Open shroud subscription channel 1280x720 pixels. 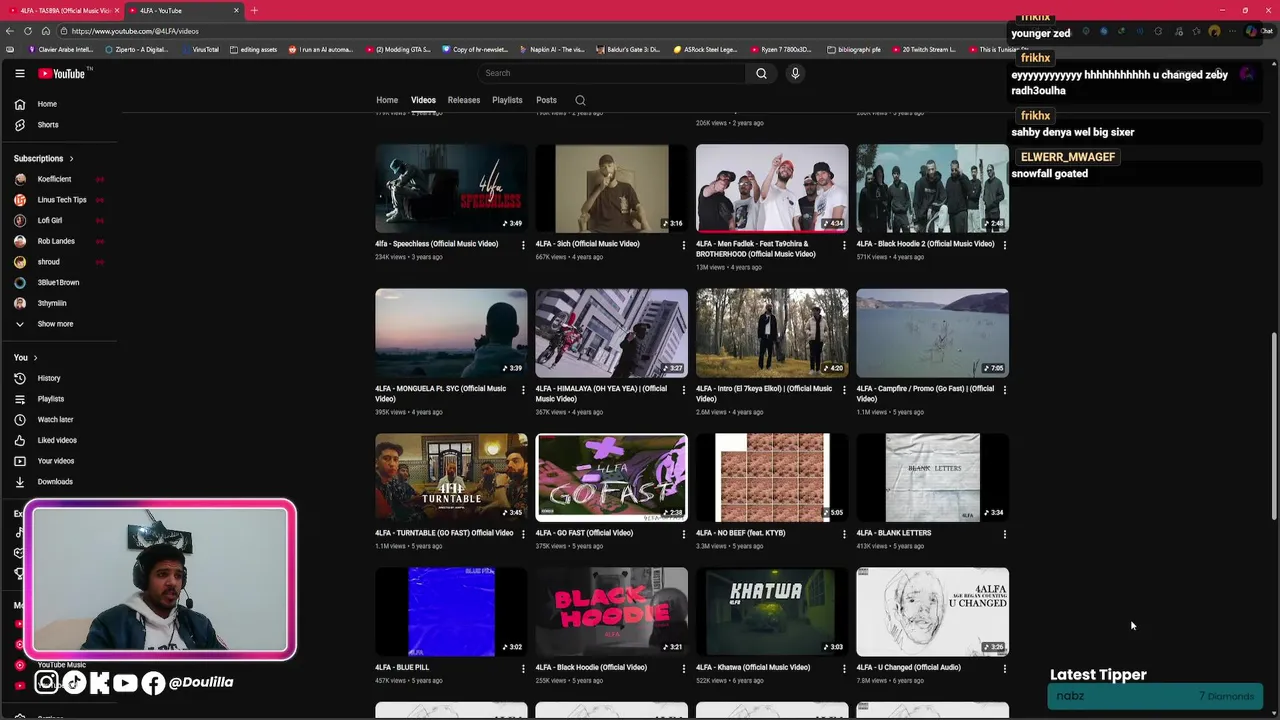tap(59, 262)
